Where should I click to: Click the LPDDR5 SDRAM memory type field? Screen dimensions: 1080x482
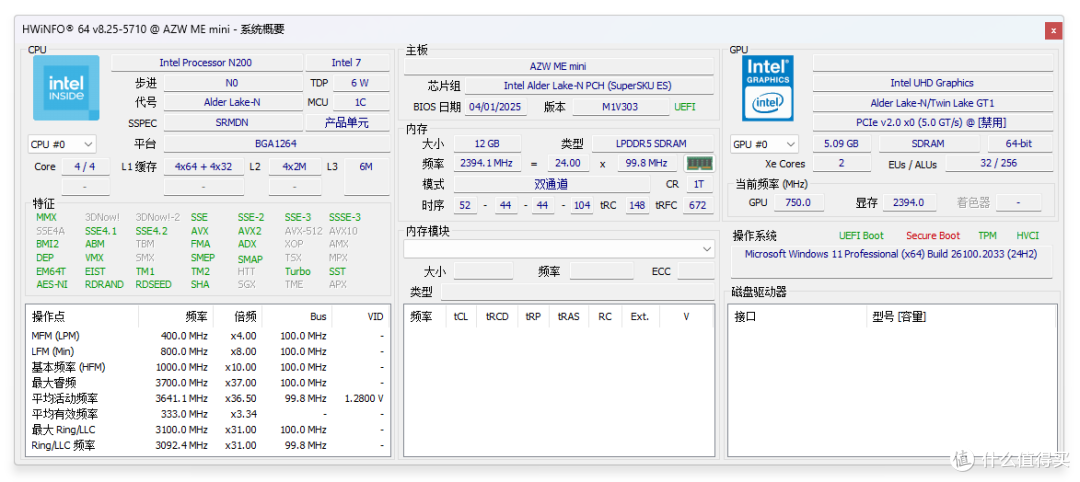pyautogui.click(x=653, y=144)
